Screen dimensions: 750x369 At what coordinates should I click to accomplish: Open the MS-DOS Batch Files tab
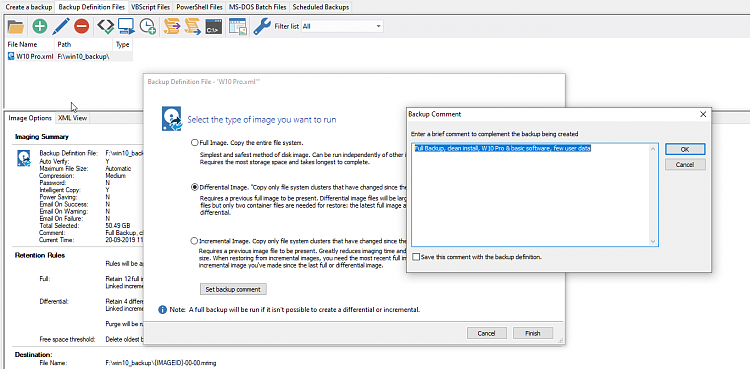[257, 7]
